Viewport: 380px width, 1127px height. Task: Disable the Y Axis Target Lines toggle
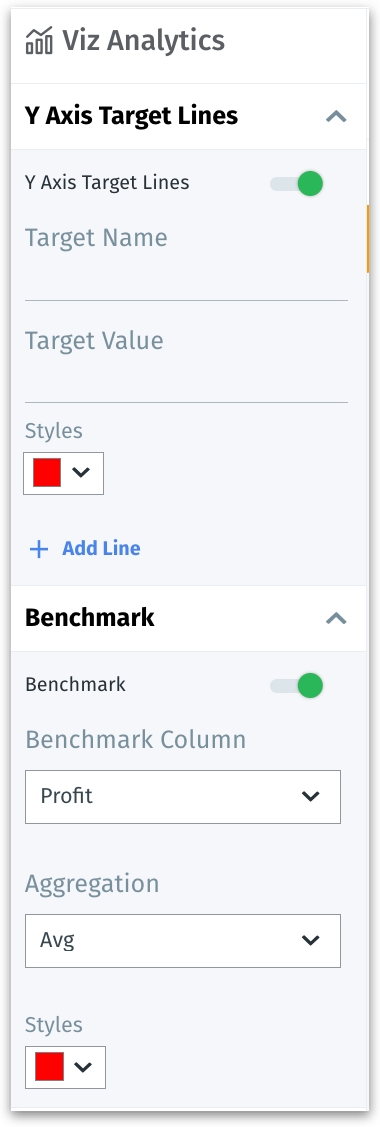(297, 183)
